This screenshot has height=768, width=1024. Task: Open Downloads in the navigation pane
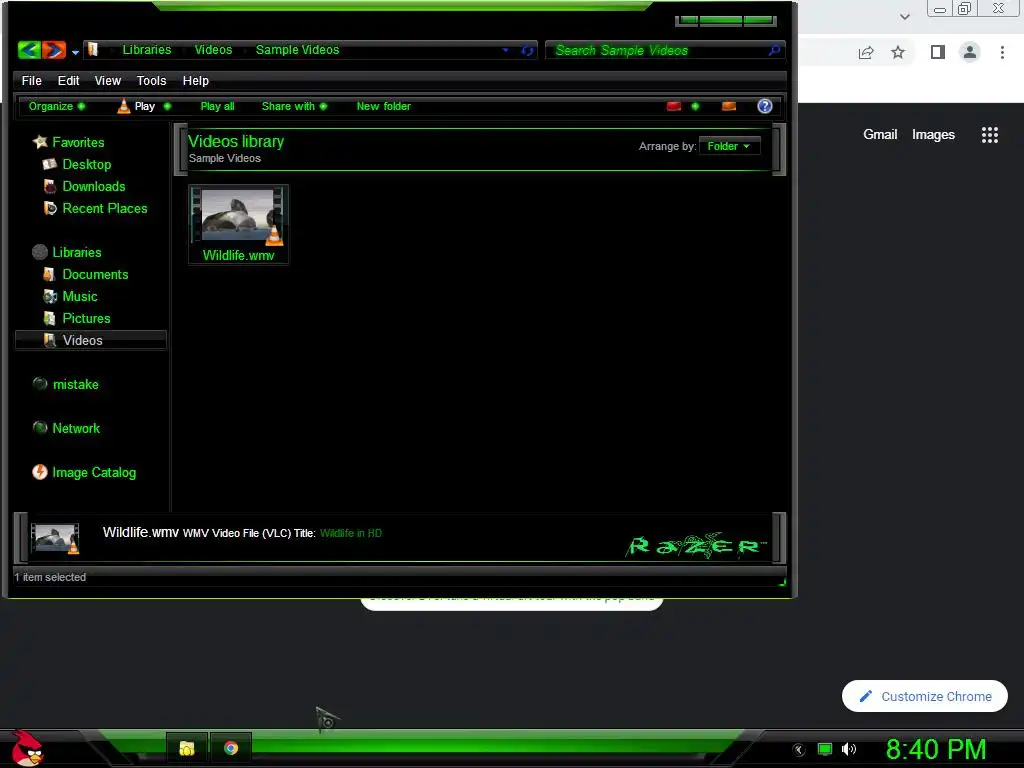pos(94,187)
